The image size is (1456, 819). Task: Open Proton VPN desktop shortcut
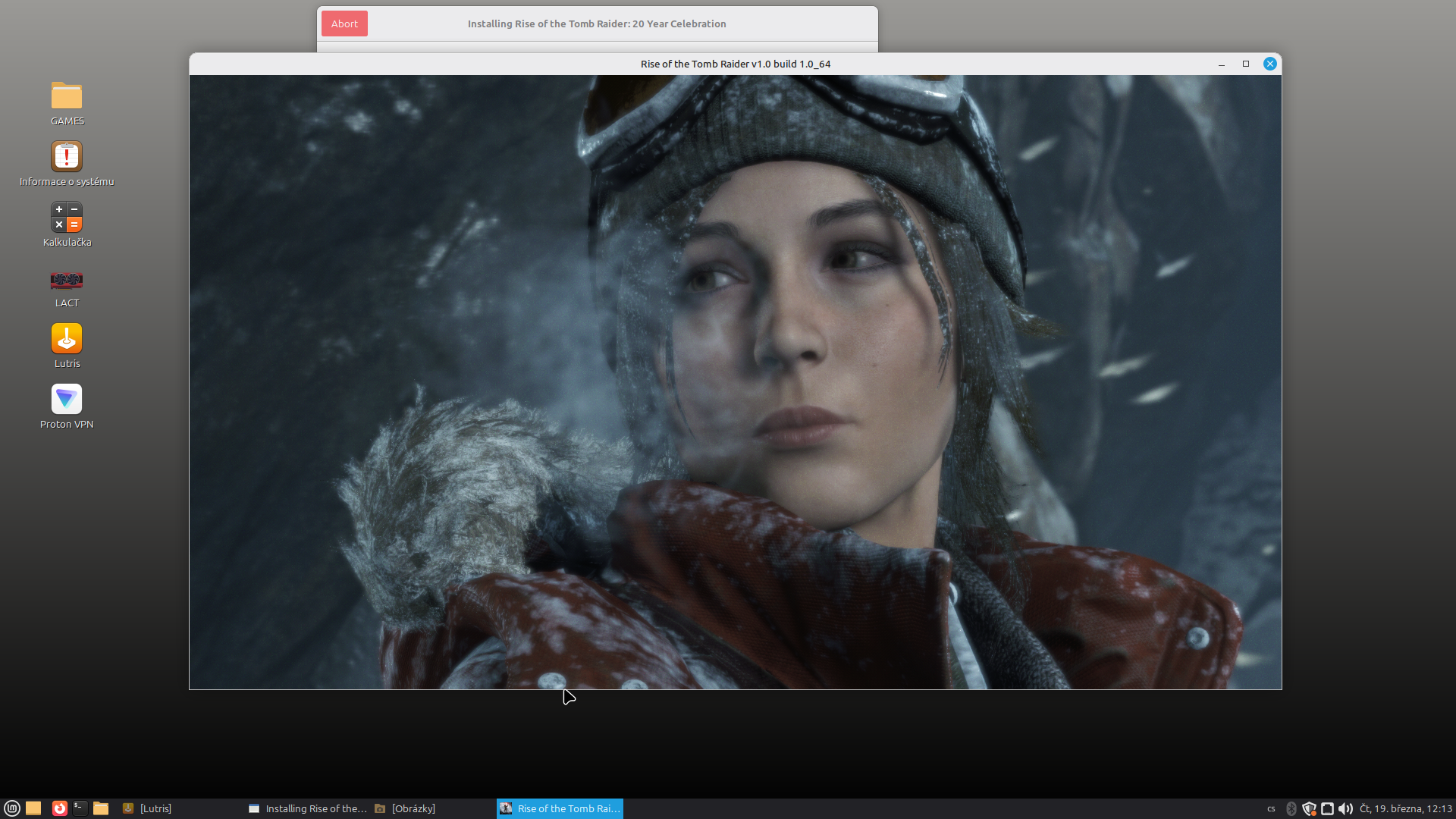pos(67,400)
